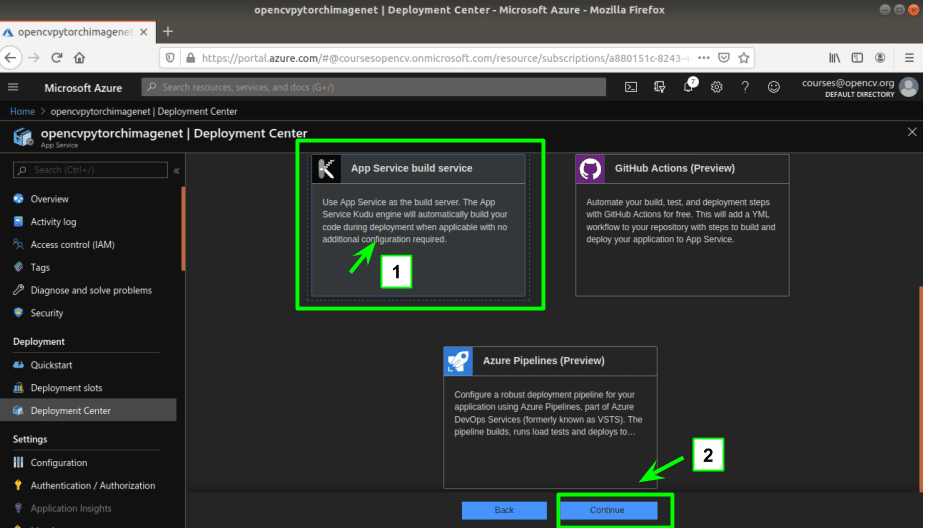Click the Settings section heading

point(30,439)
